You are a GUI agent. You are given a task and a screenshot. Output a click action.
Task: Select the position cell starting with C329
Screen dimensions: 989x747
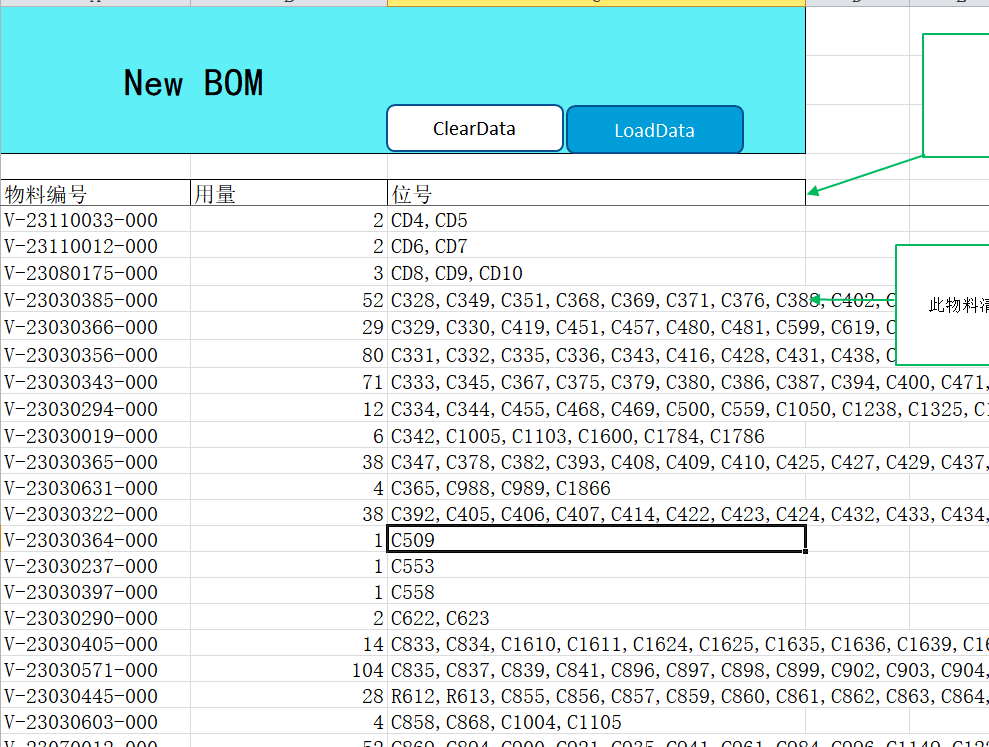coord(597,327)
